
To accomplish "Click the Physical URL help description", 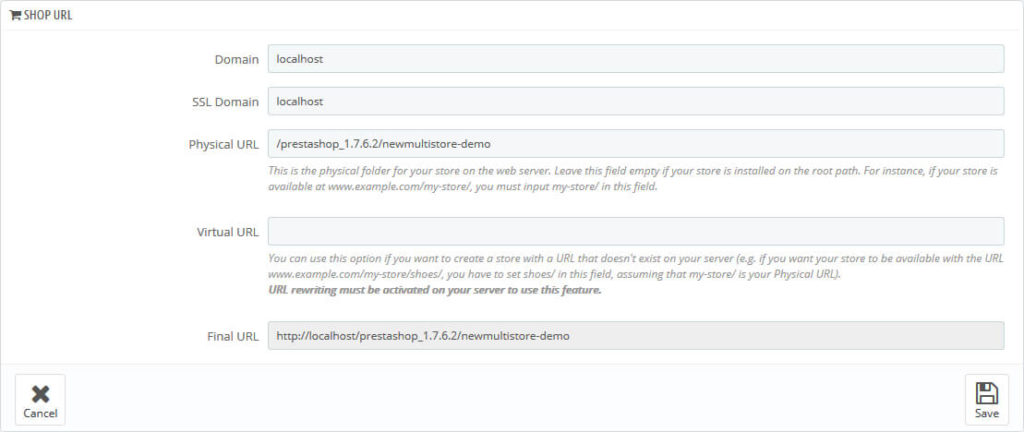I will (x=635, y=179).
